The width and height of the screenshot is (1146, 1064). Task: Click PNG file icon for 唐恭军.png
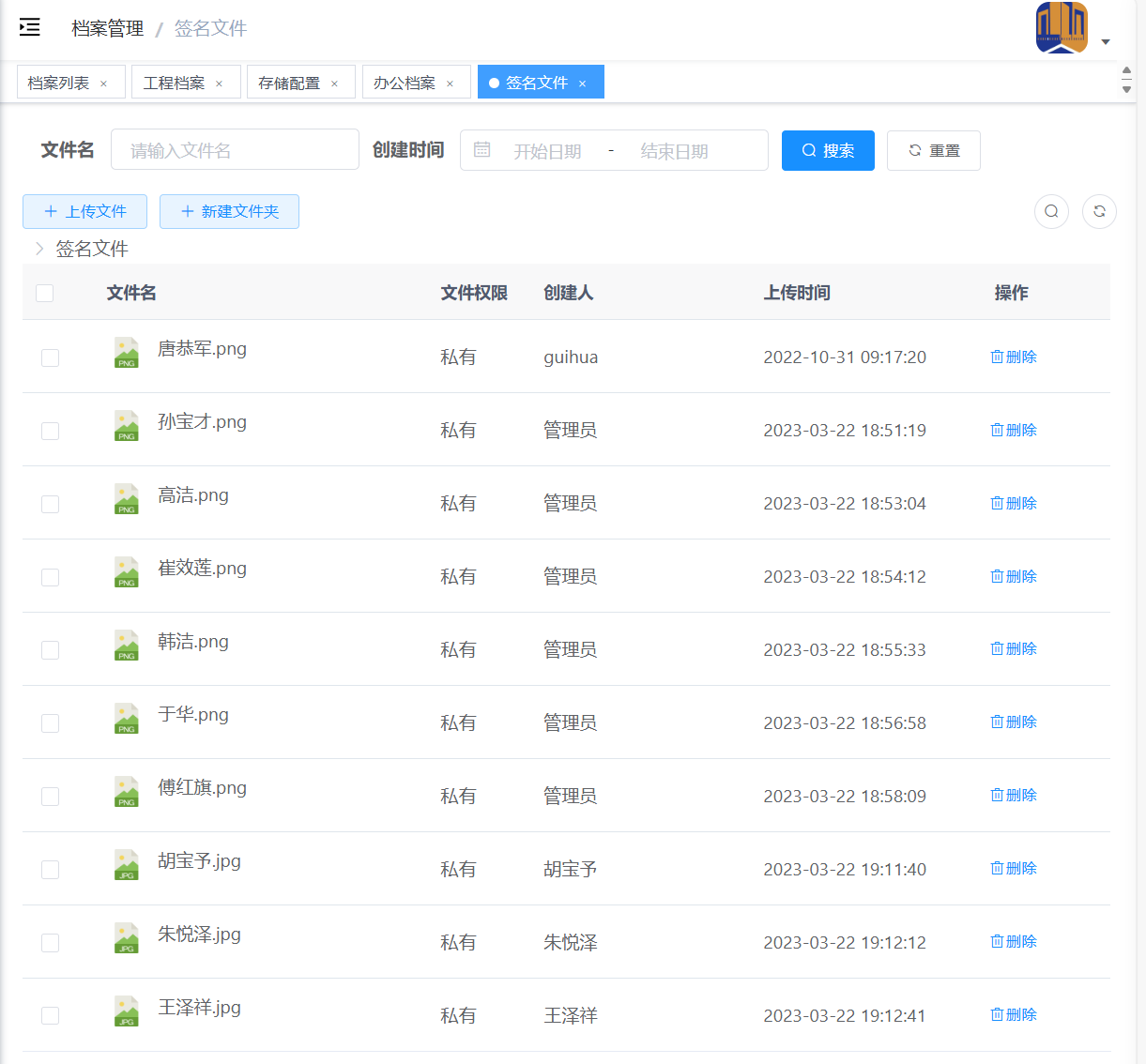coord(127,353)
